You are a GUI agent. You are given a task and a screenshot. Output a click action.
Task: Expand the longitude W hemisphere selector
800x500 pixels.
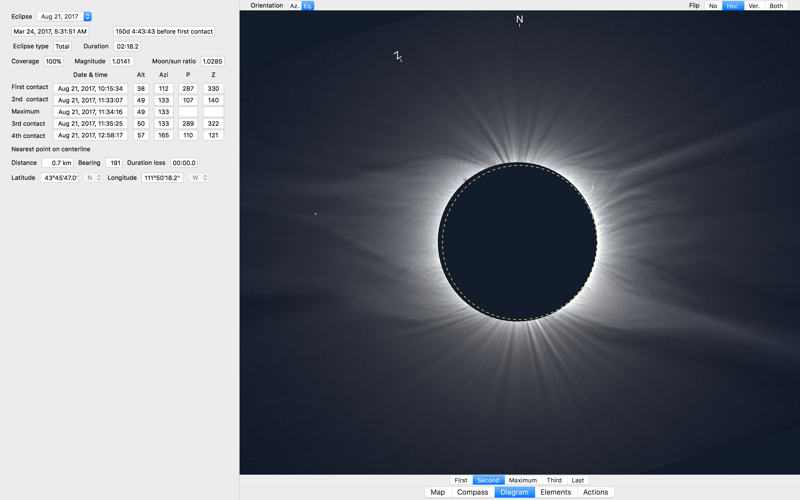[199, 178]
